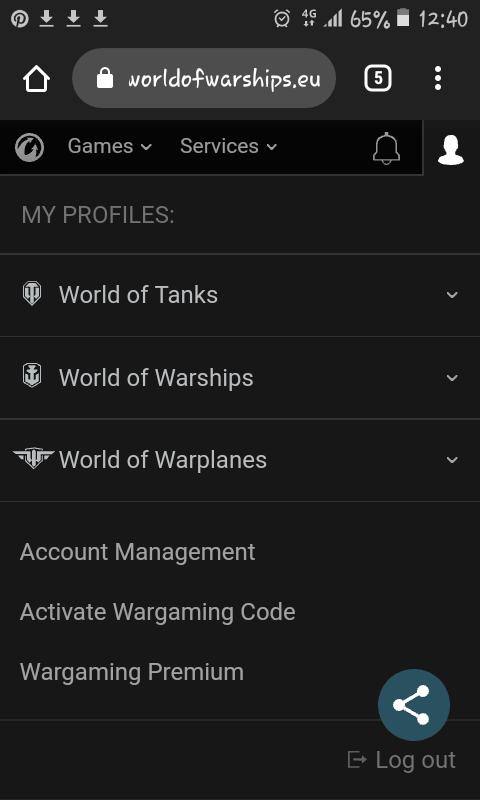The width and height of the screenshot is (480, 800).
Task: Expand the World of Tanks chevron
Action: pyautogui.click(x=452, y=295)
